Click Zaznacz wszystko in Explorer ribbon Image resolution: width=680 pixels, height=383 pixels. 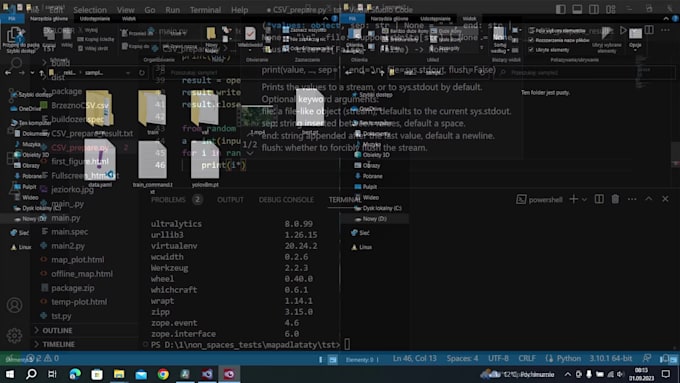tap(304, 30)
